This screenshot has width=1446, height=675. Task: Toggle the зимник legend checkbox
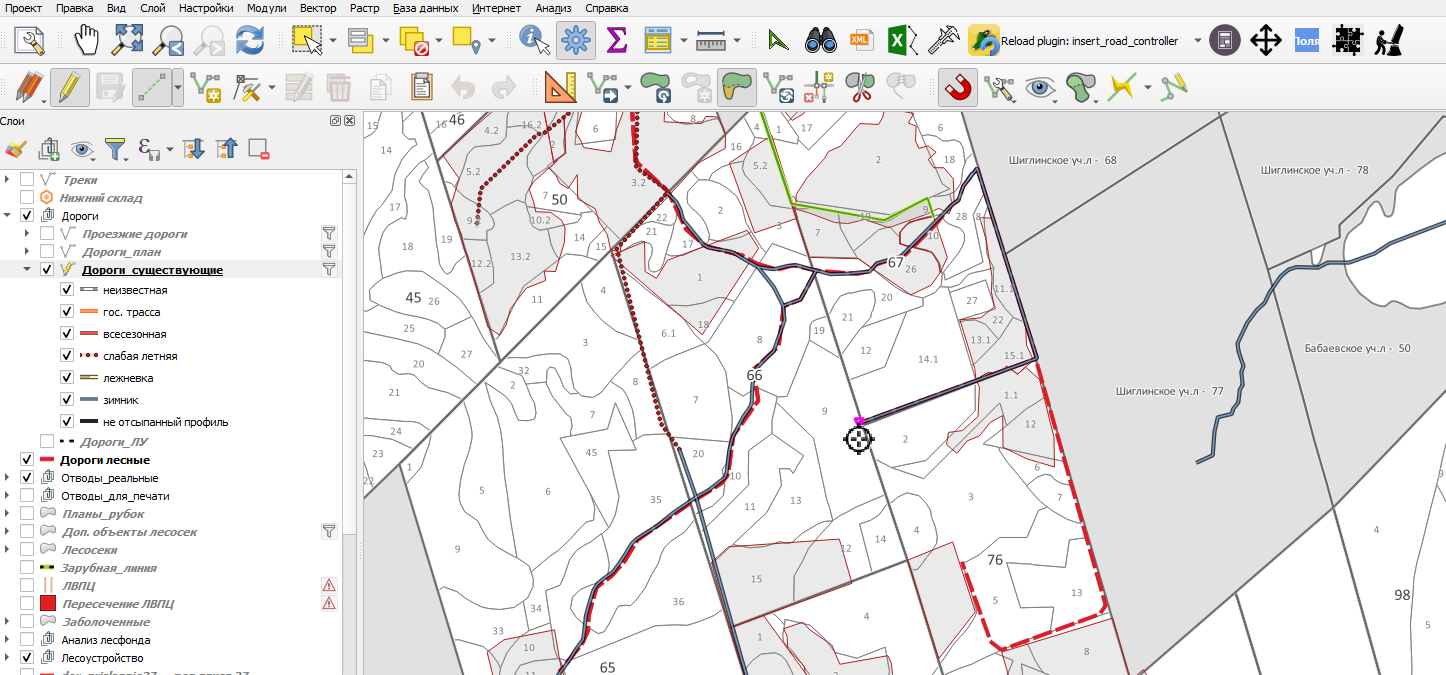coord(67,400)
